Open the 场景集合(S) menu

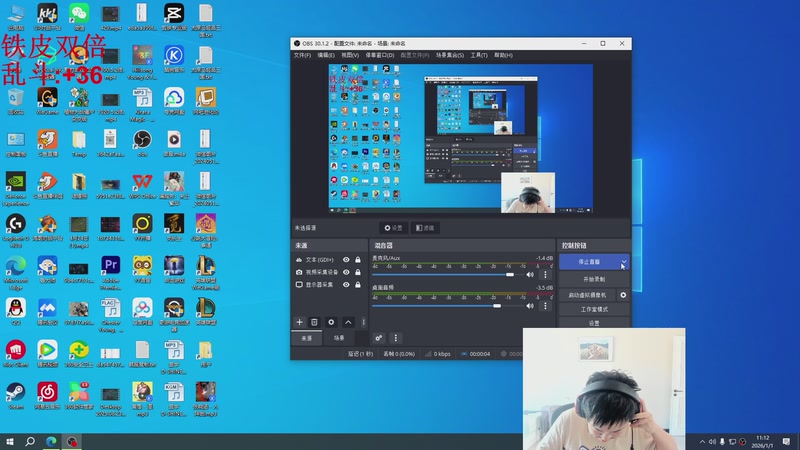(x=449, y=55)
